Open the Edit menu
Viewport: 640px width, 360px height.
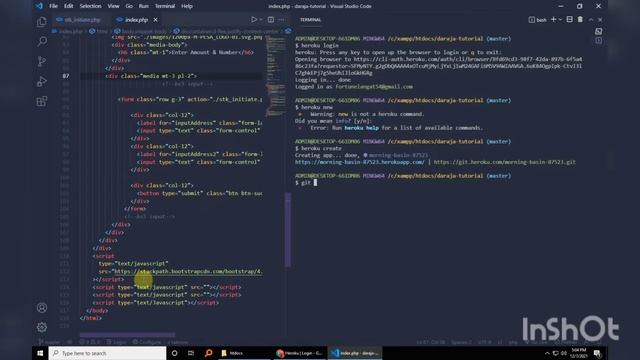coord(69,6)
